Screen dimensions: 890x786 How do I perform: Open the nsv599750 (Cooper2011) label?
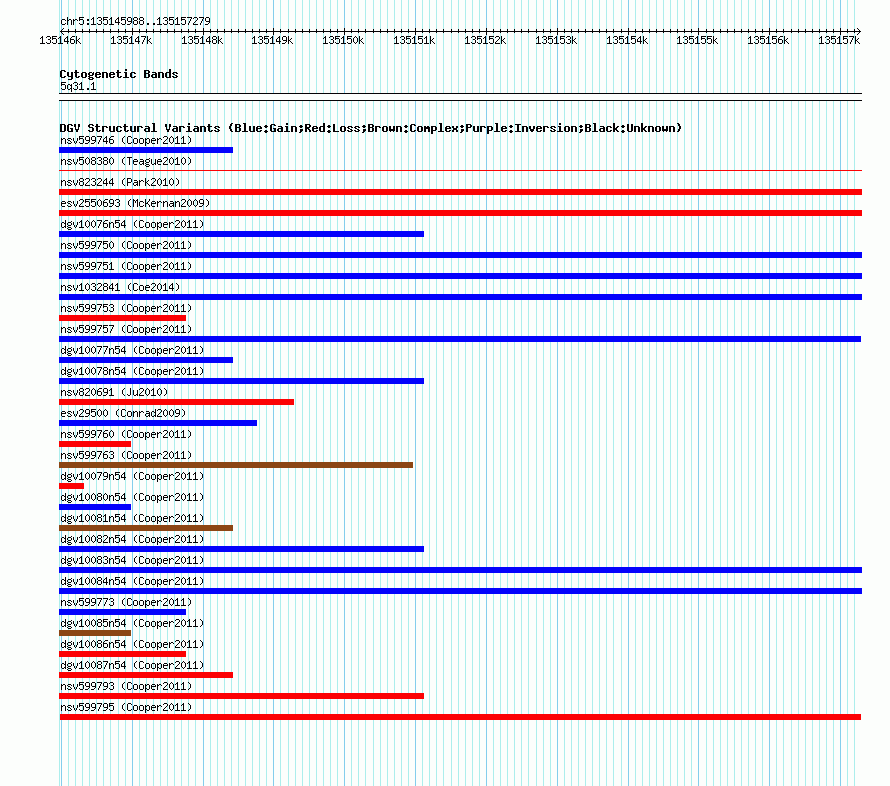(x=126, y=245)
